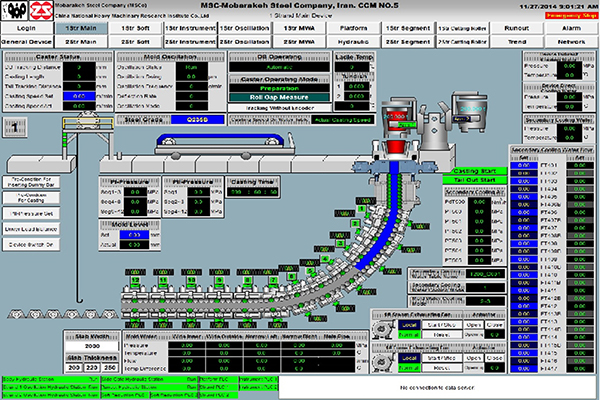Click the 'No connection to data server' message
This screenshot has height=400, width=600.
tap(437, 387)
